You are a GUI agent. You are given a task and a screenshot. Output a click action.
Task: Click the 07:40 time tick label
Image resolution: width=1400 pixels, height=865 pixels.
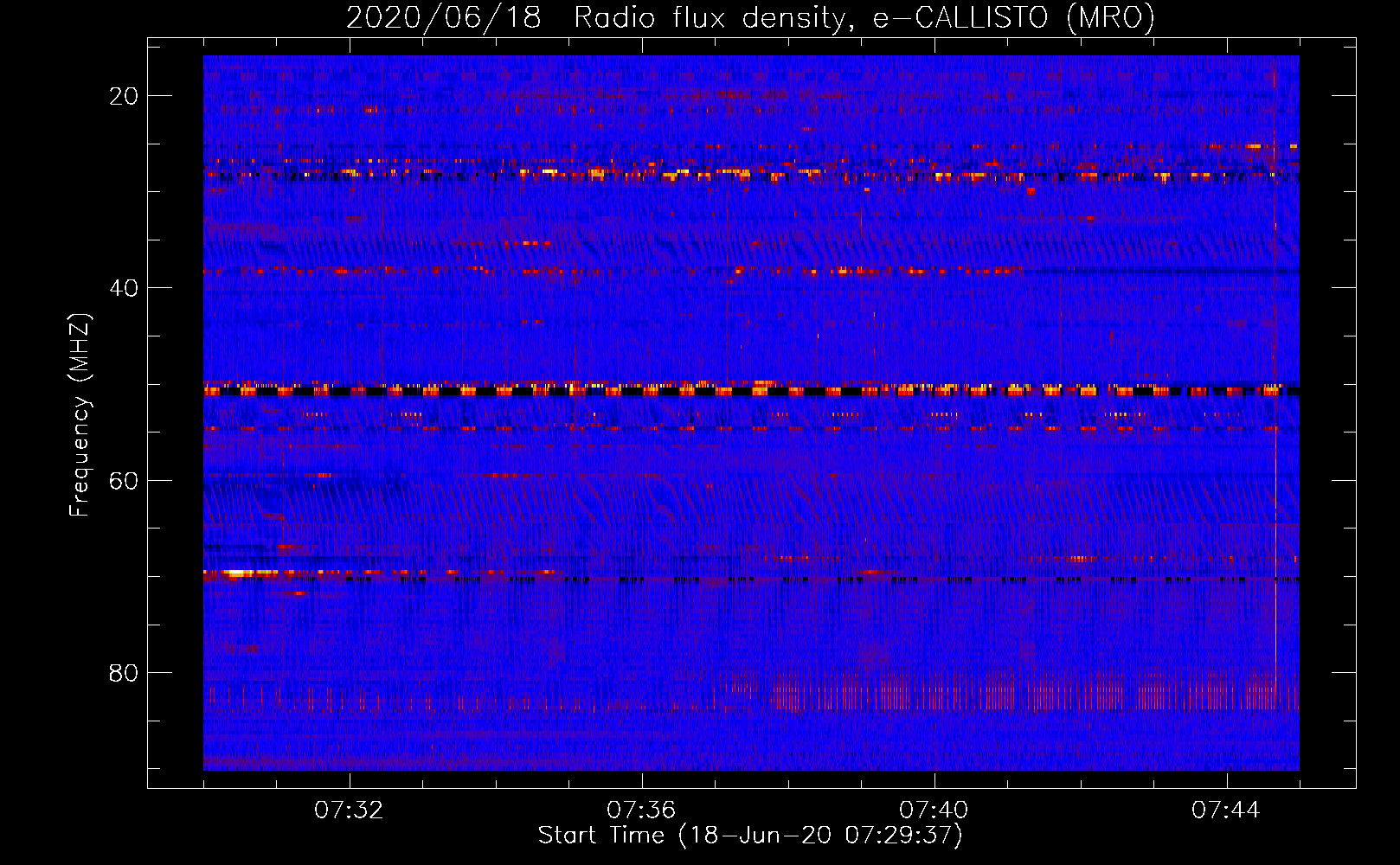point(934,811)
